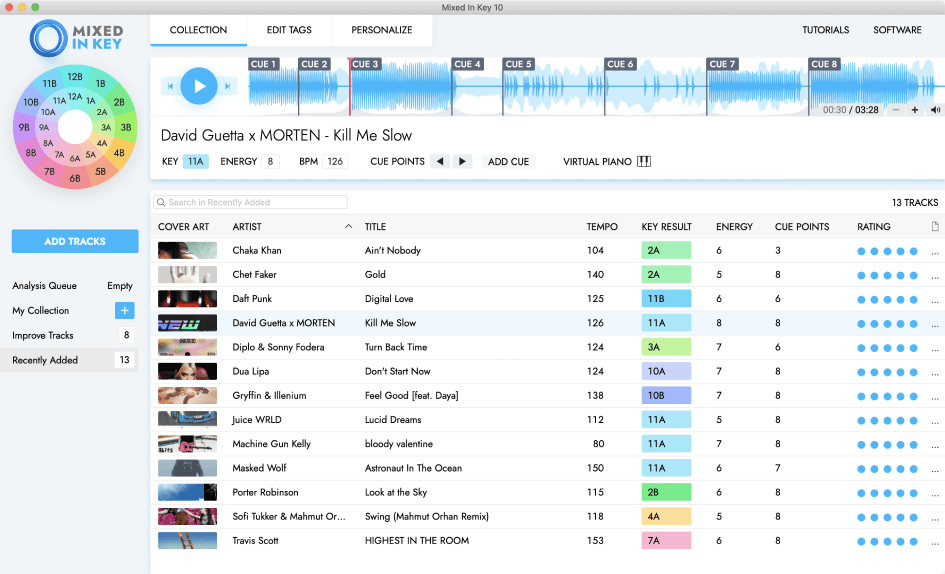Screen dimensions: 945x574
Task: Select 9B on the Camelot wheel
Action: pos(24,127)
